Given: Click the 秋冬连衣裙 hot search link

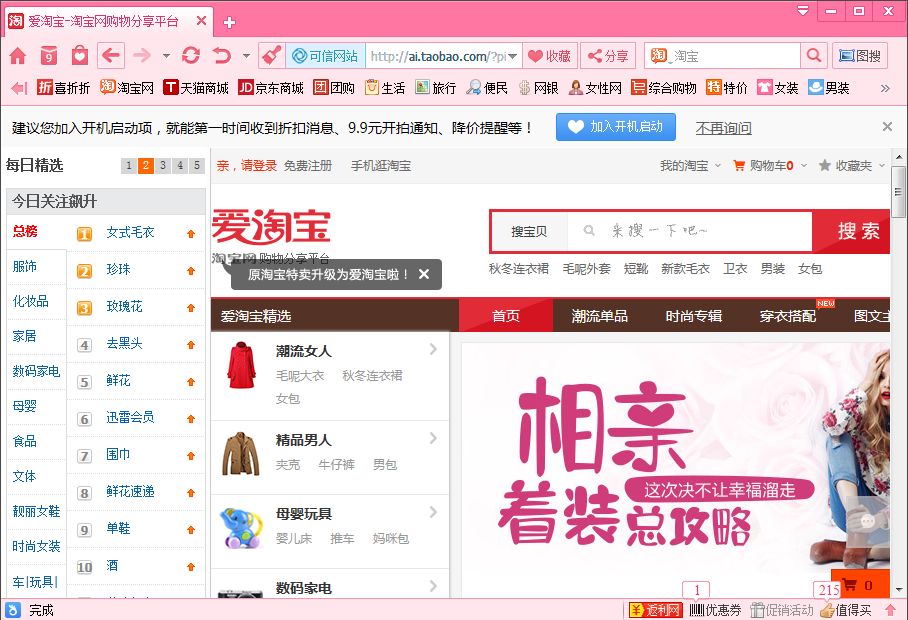Looking at the screenshot, I should click(518, 269).
